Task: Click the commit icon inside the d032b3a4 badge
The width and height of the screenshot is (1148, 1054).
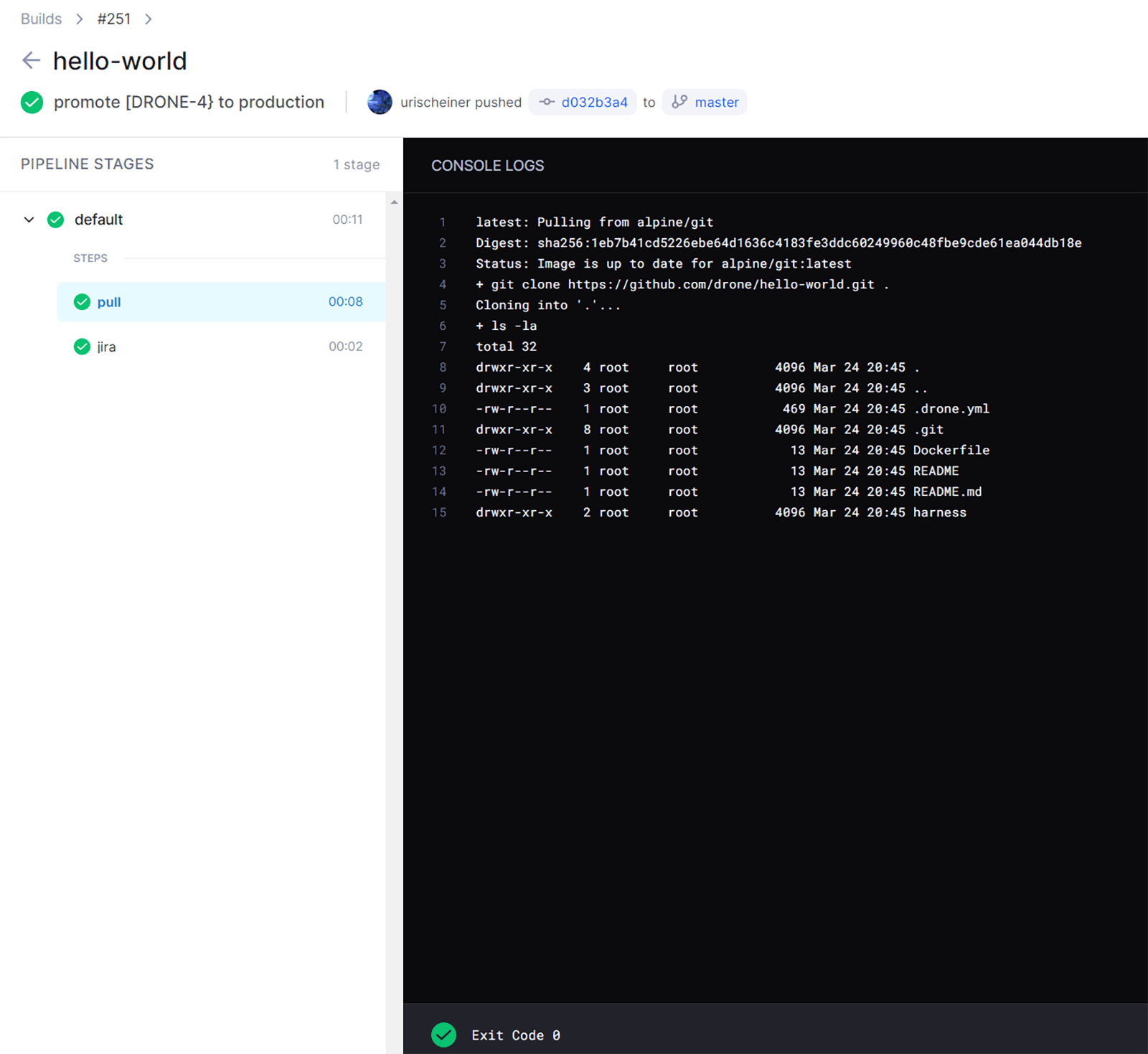Action: (546, 102)
